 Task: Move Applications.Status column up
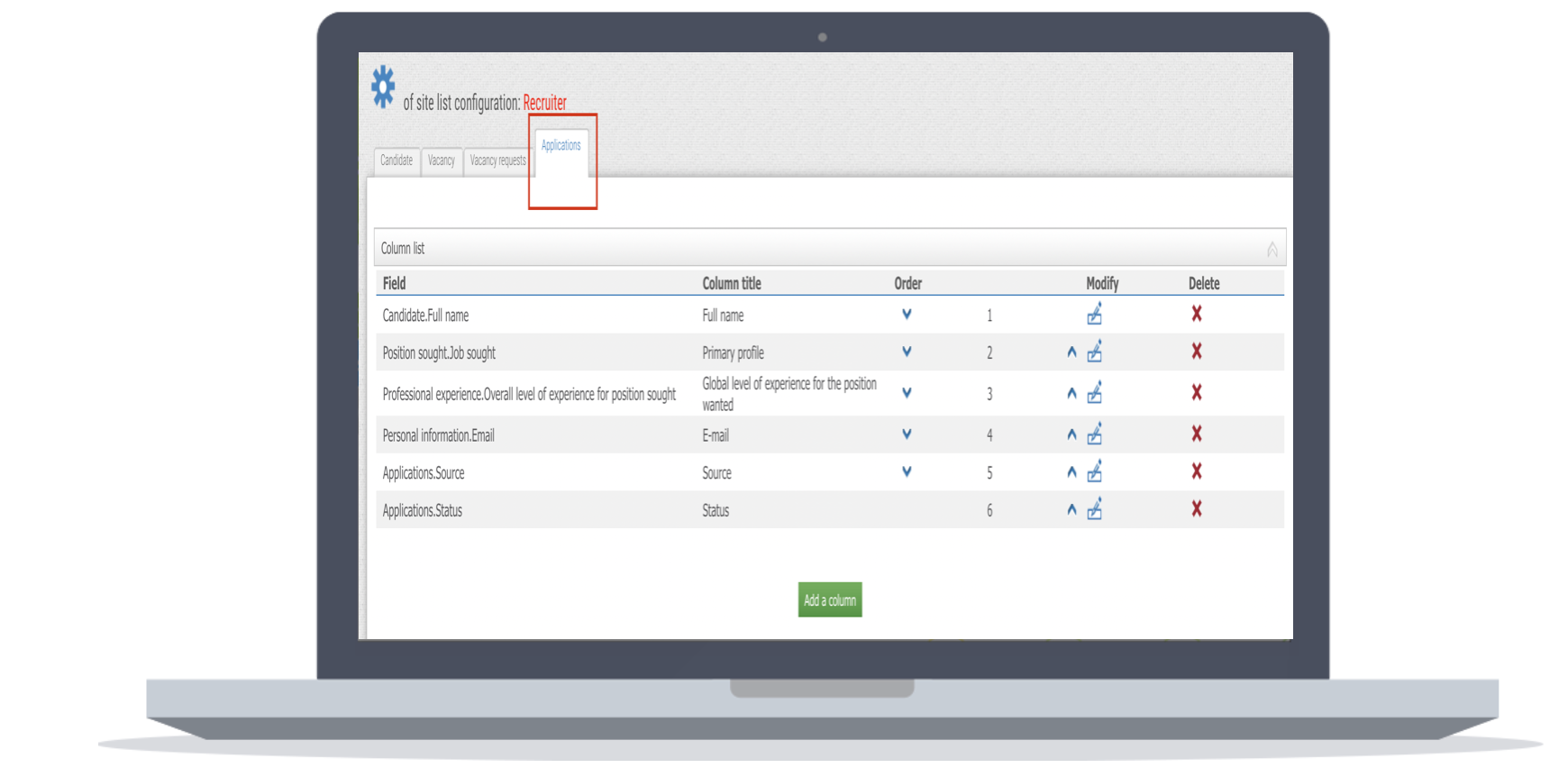point(1071,510)
